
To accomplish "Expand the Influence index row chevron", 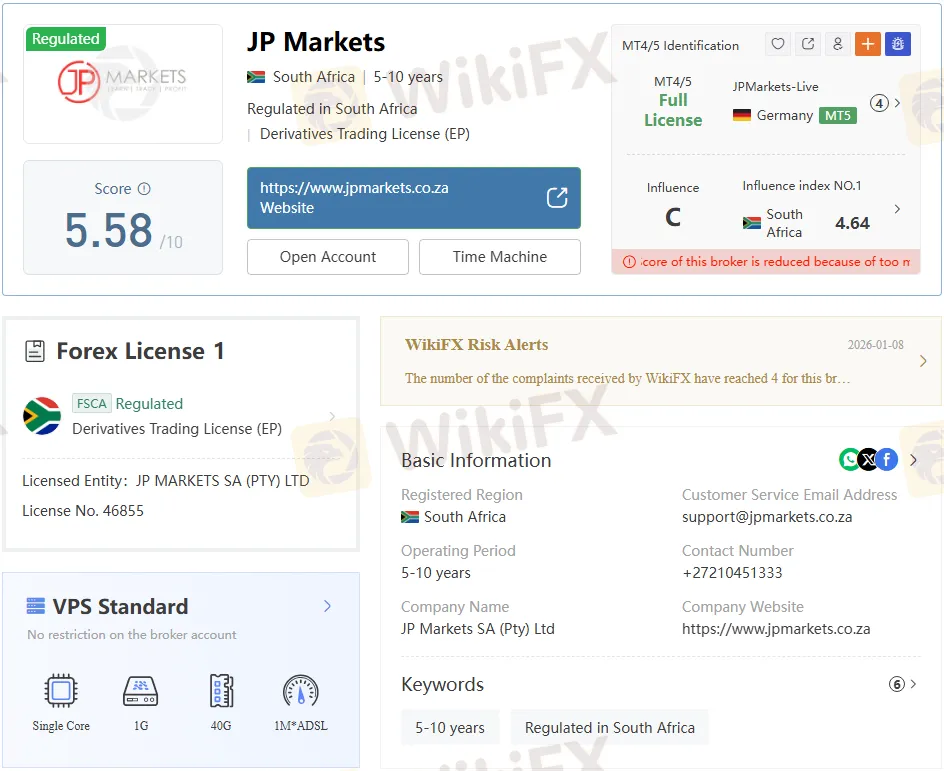I will (x=896, y=209).
